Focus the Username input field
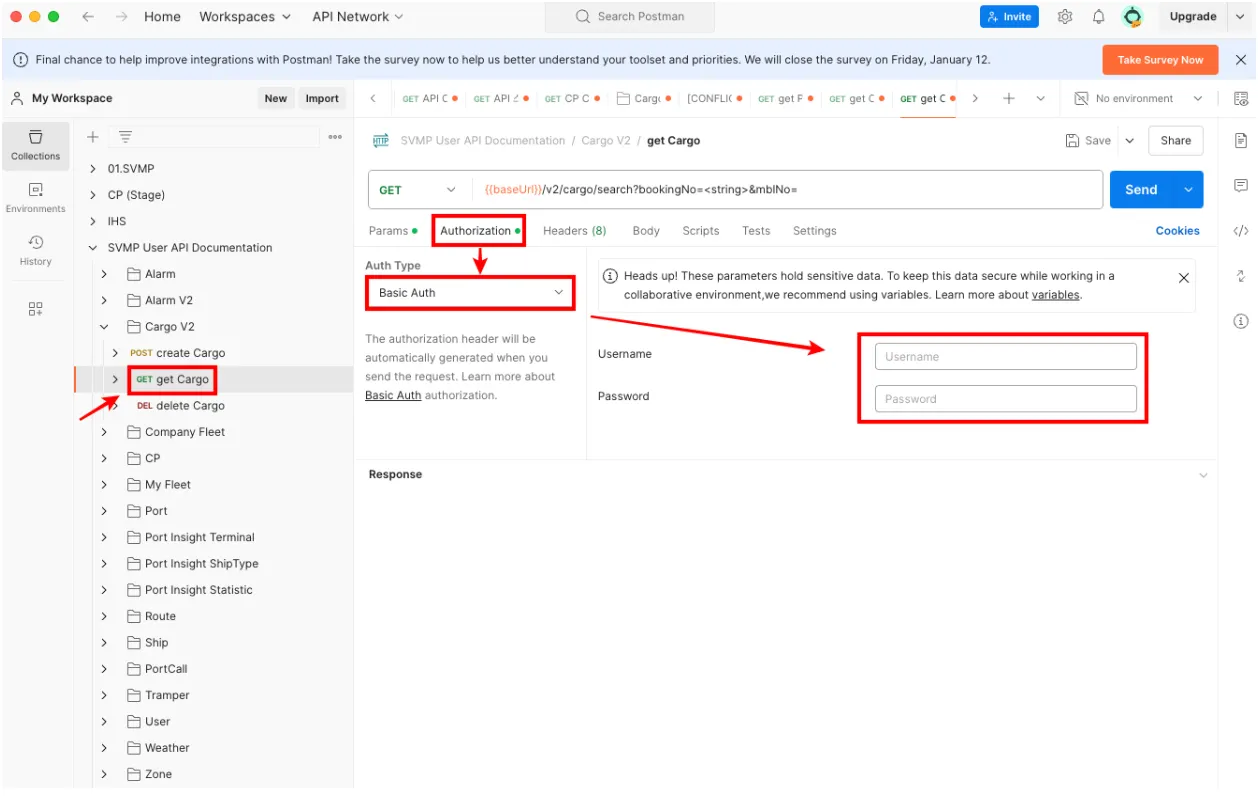Image resolution: width=1258 pixels, height=796 pixels. (1005, 357)
